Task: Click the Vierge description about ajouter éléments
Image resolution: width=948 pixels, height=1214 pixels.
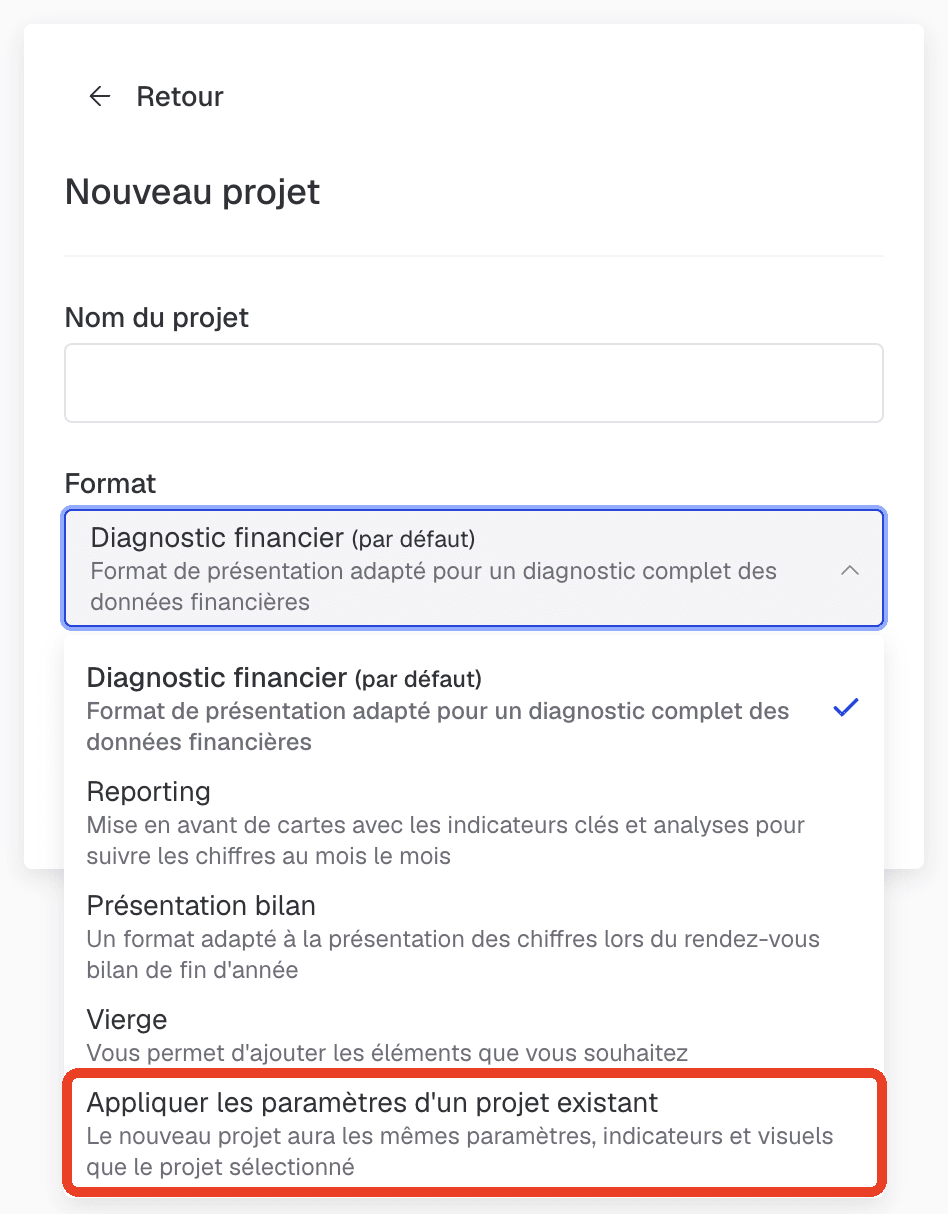Action: [x=387, y=1052]
